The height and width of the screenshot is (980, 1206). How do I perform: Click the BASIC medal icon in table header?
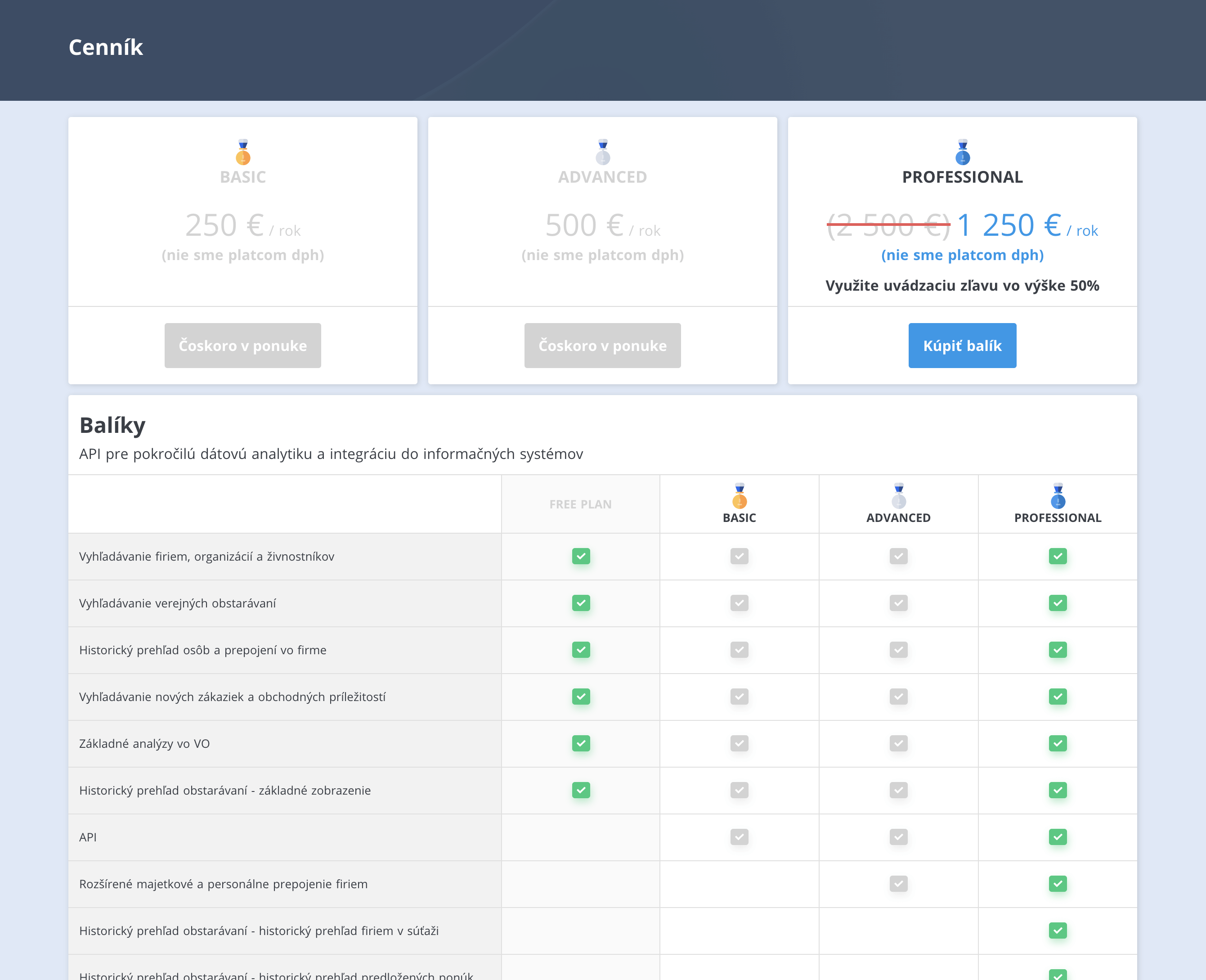coord(739,496)
